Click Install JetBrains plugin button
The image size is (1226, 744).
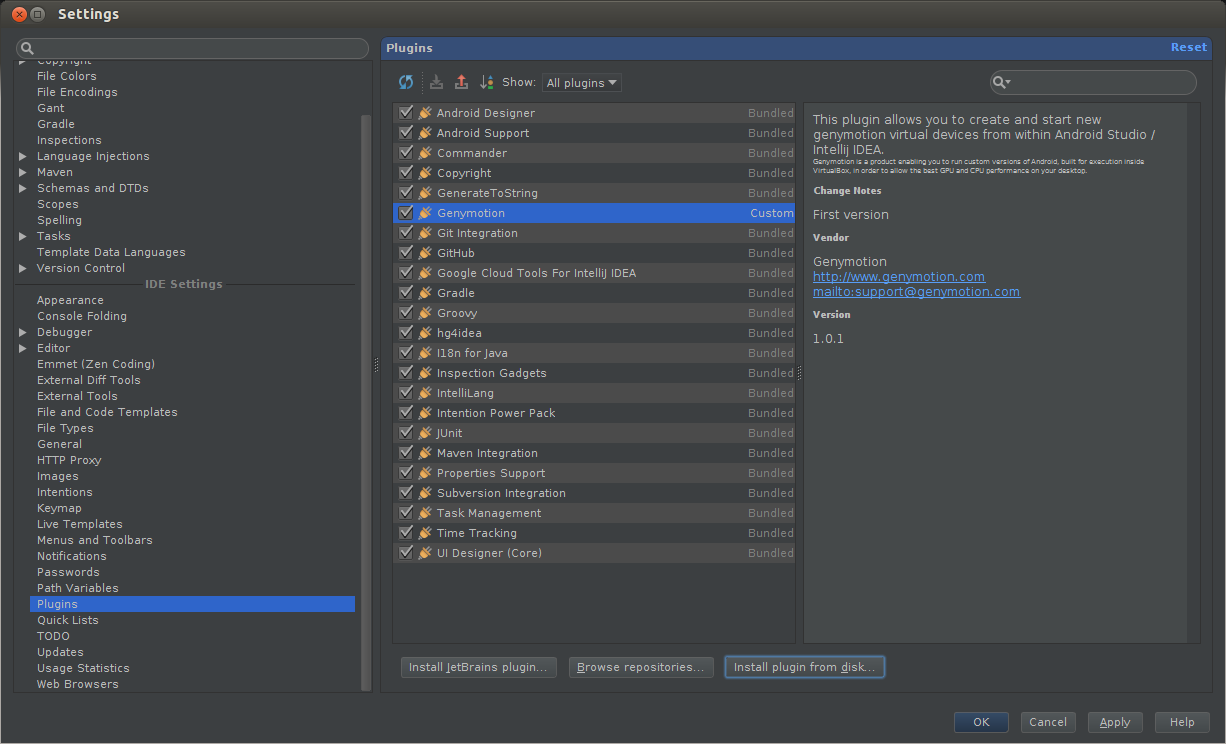[x=479, y=667]
